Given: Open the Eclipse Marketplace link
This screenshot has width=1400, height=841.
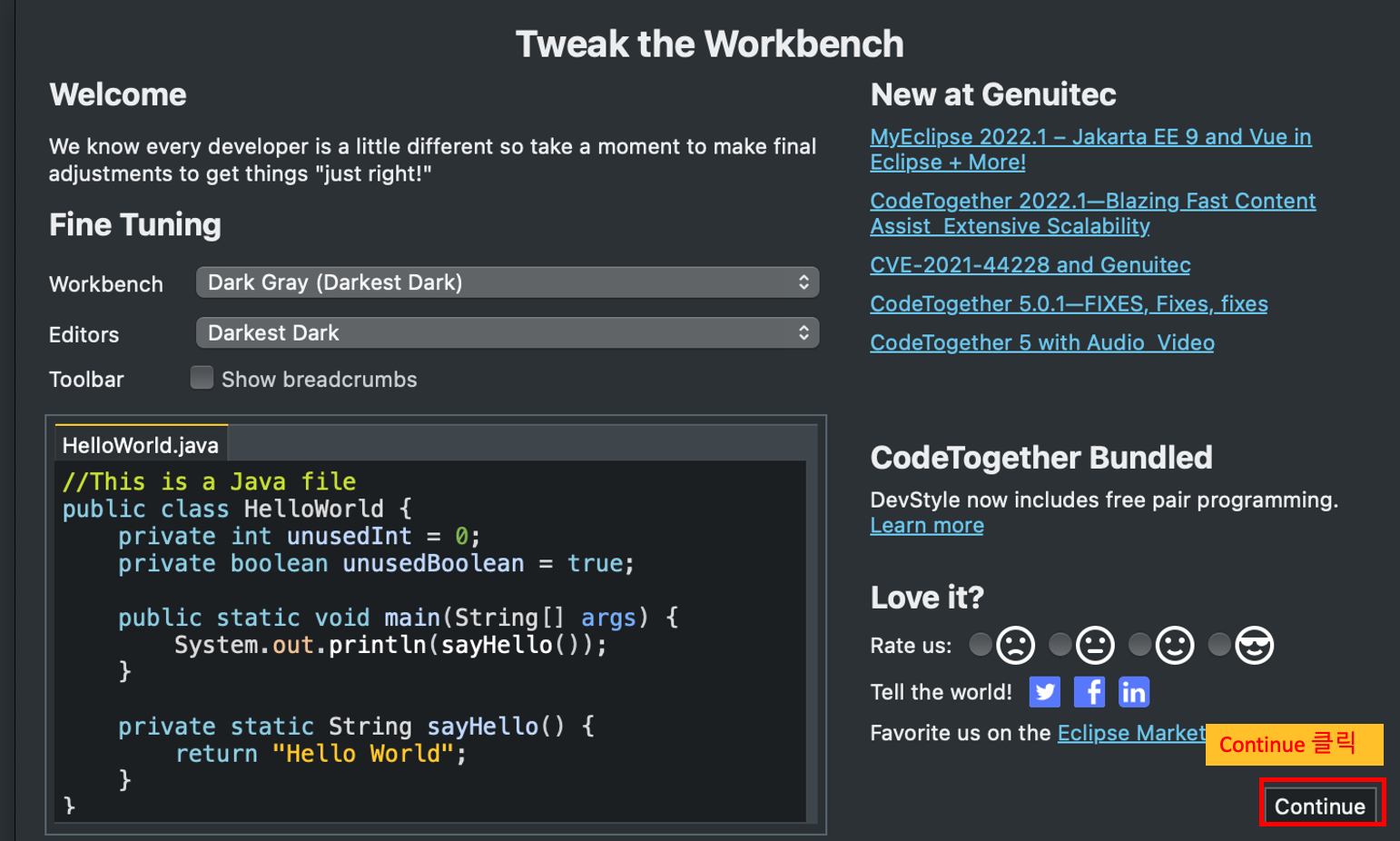Looking at the screenshot, I should point(1132,733).
